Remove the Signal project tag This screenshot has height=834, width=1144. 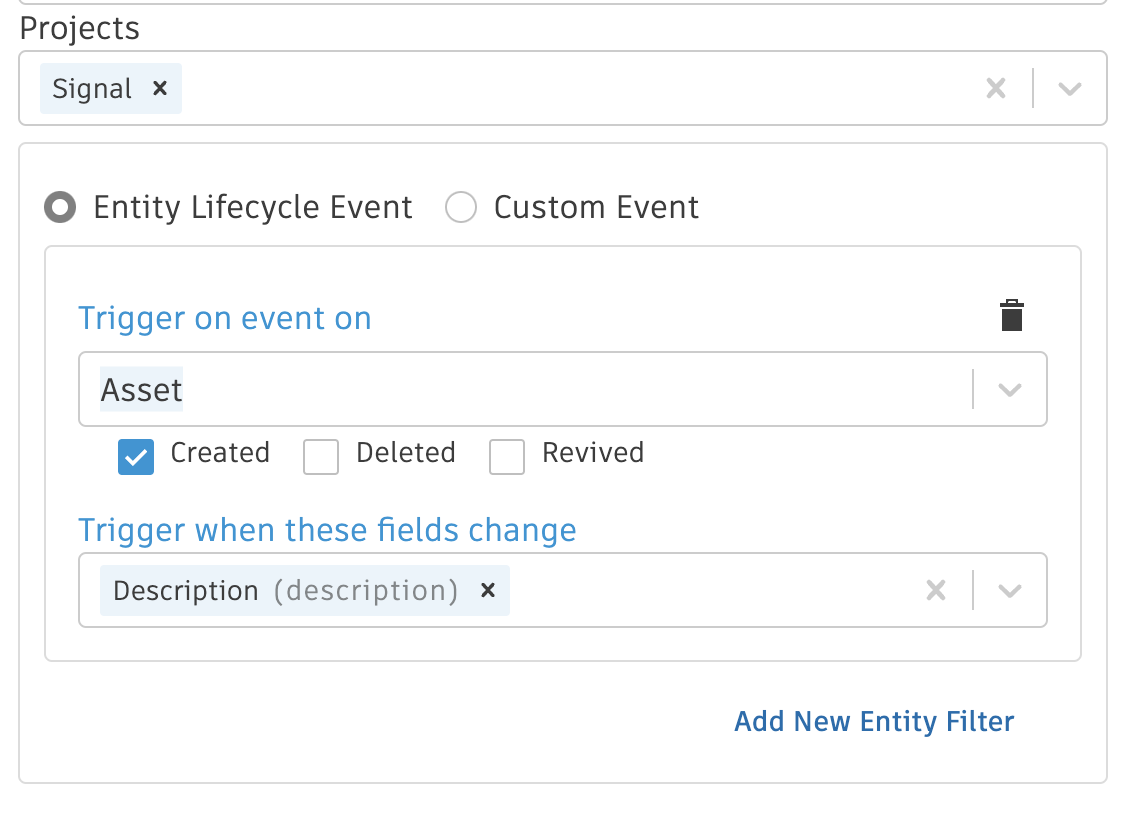coord(160,88)
